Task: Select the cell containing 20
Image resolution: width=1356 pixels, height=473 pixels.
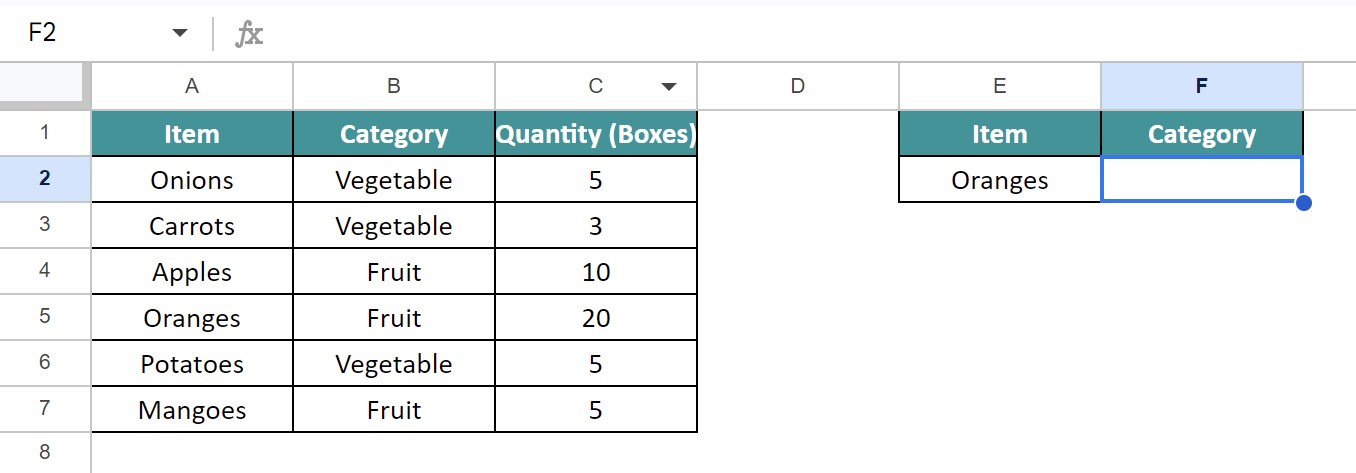Action: (596, 318)
